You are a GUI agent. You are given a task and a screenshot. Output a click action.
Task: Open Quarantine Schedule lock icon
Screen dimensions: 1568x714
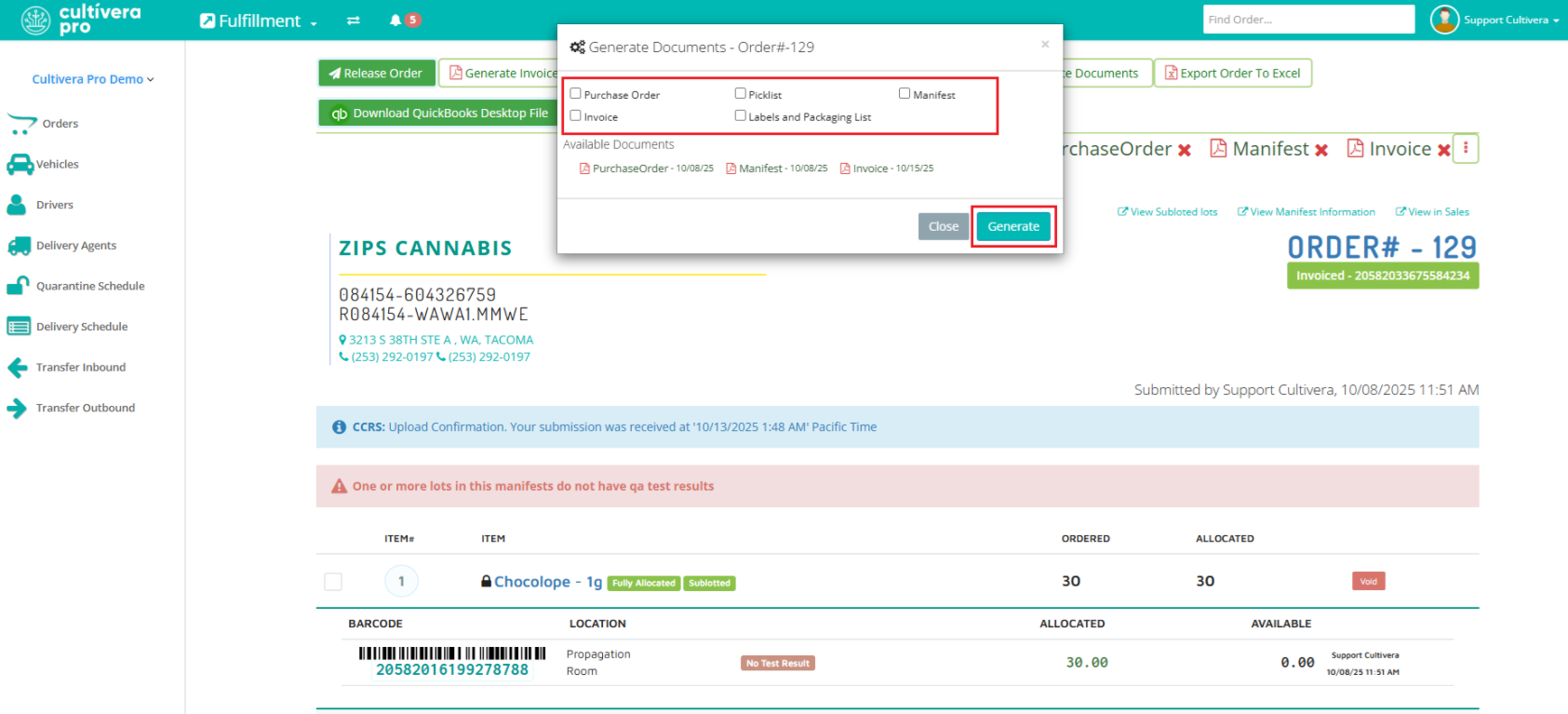pyautogui.click(x=19, y=286)
